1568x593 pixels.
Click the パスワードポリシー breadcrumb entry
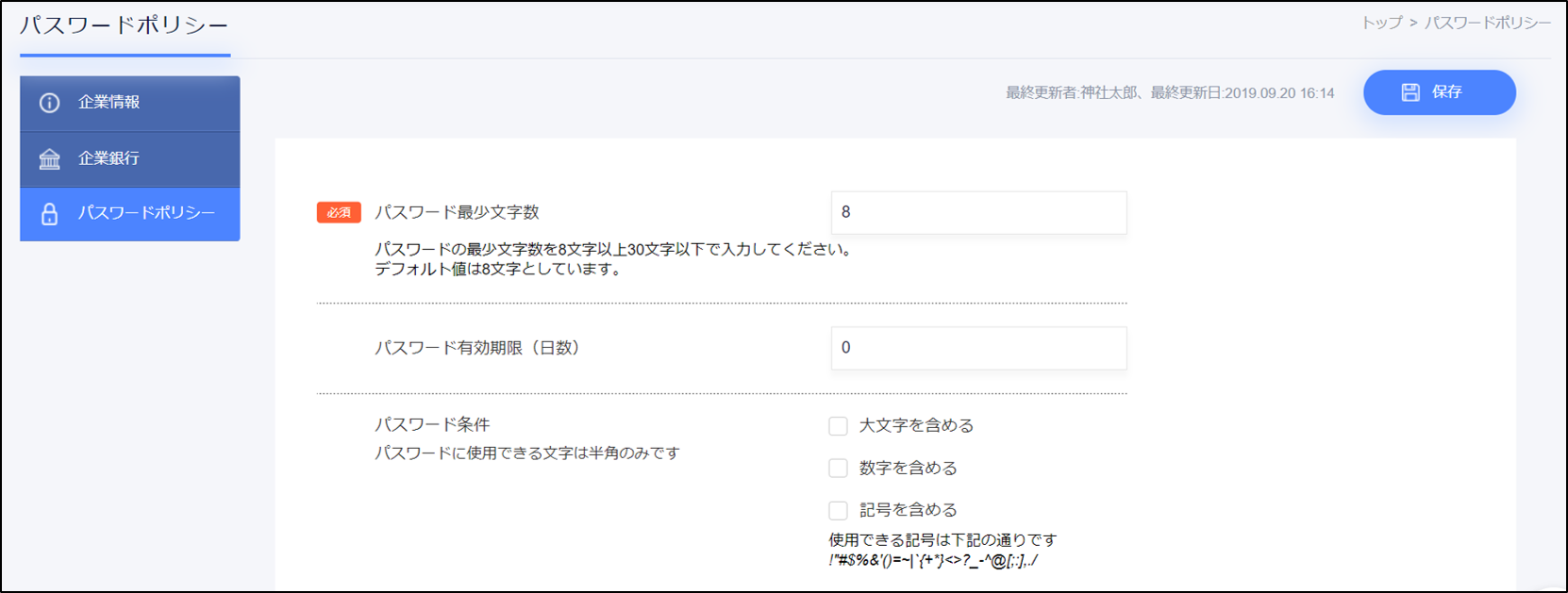[1487, 23]
